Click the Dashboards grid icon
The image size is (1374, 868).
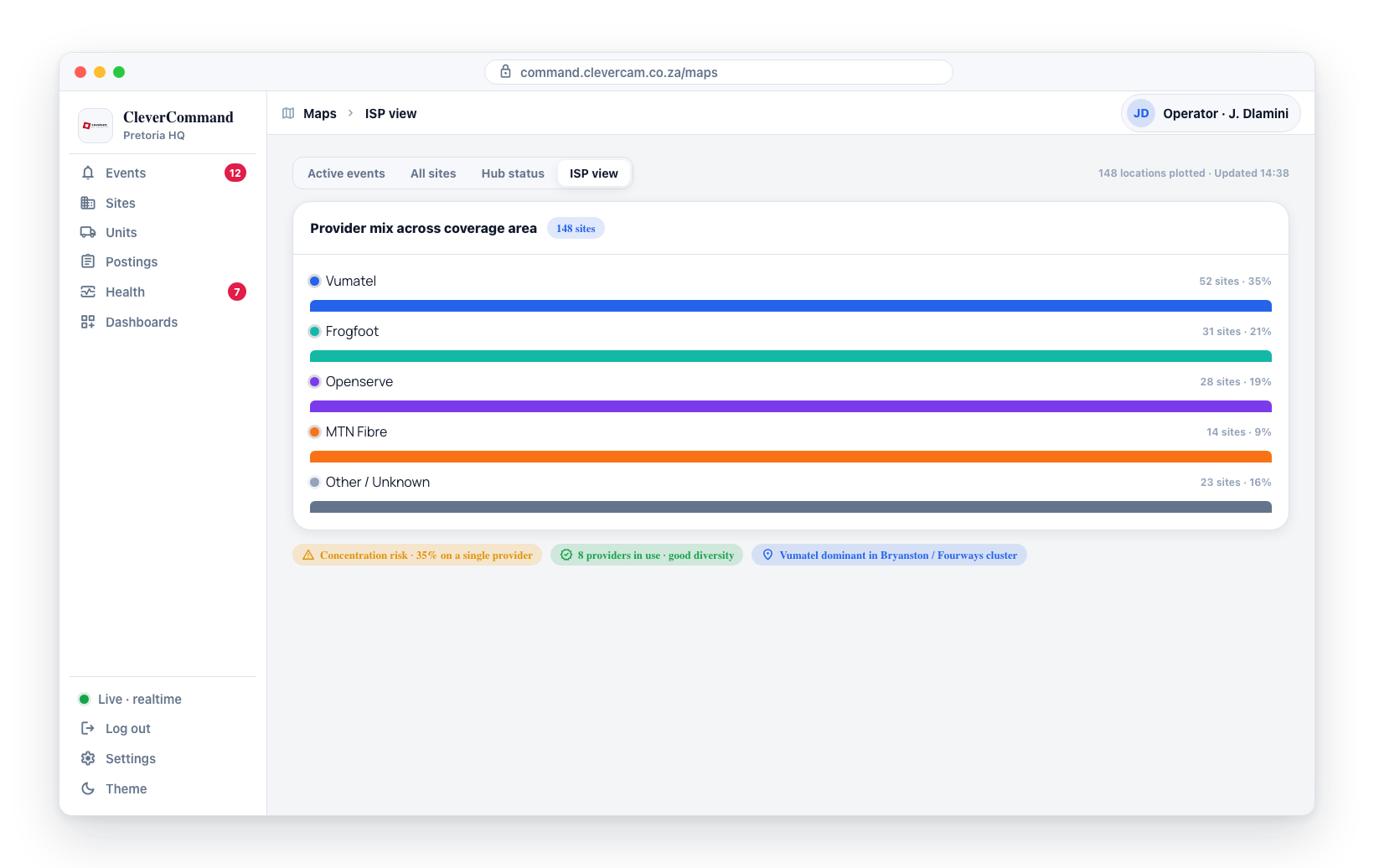[88, 322]
